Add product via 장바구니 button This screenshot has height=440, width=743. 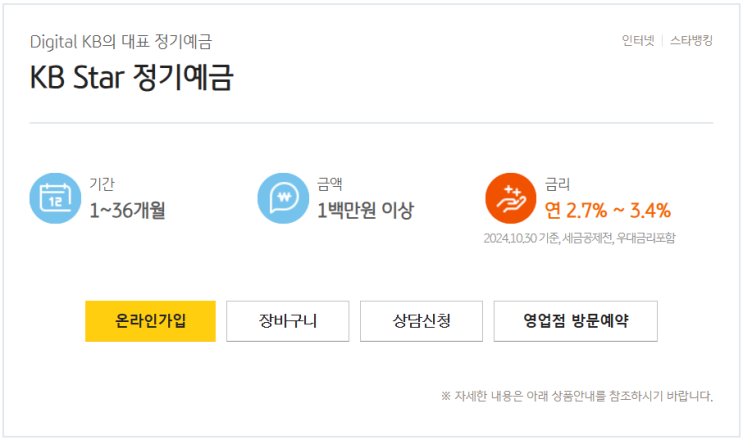287,321
